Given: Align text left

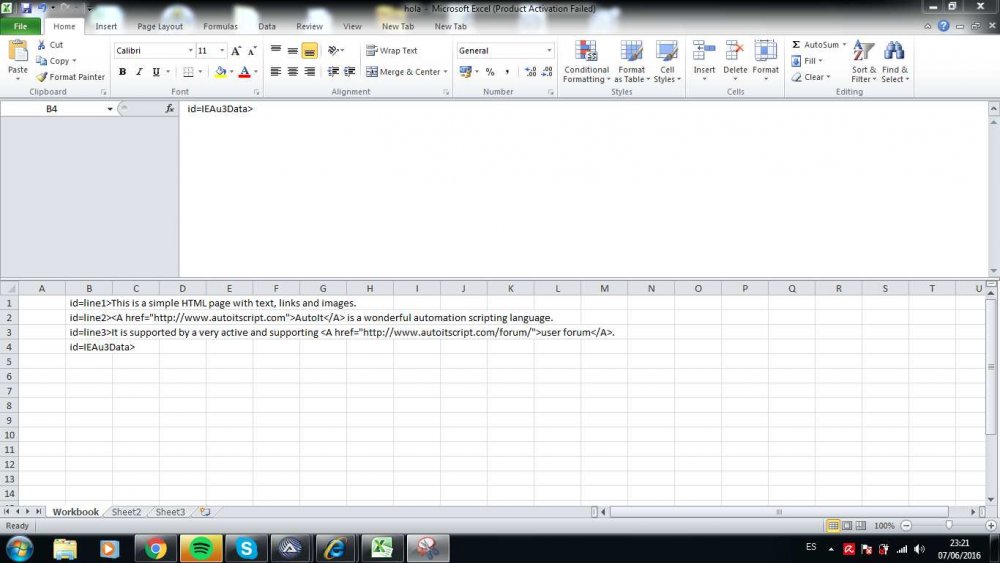Looking at the screenshot, I should coord(276,71).
